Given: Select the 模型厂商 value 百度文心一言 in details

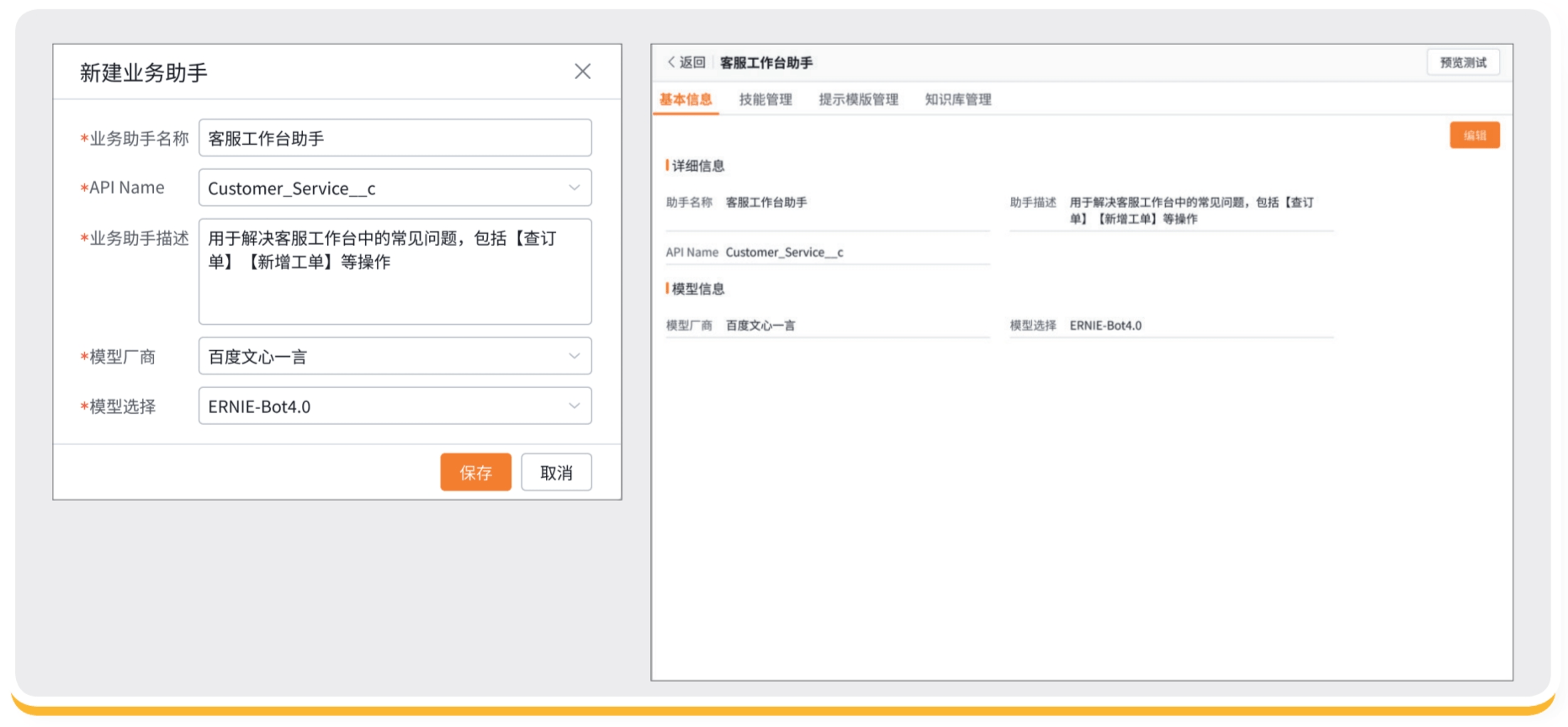Looking at the screenshot, I should (x=760, y=326).
